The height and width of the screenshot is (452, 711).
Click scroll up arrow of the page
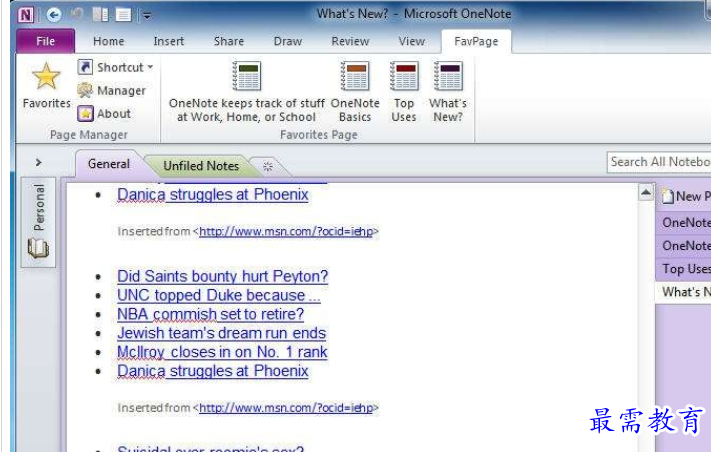646,193
